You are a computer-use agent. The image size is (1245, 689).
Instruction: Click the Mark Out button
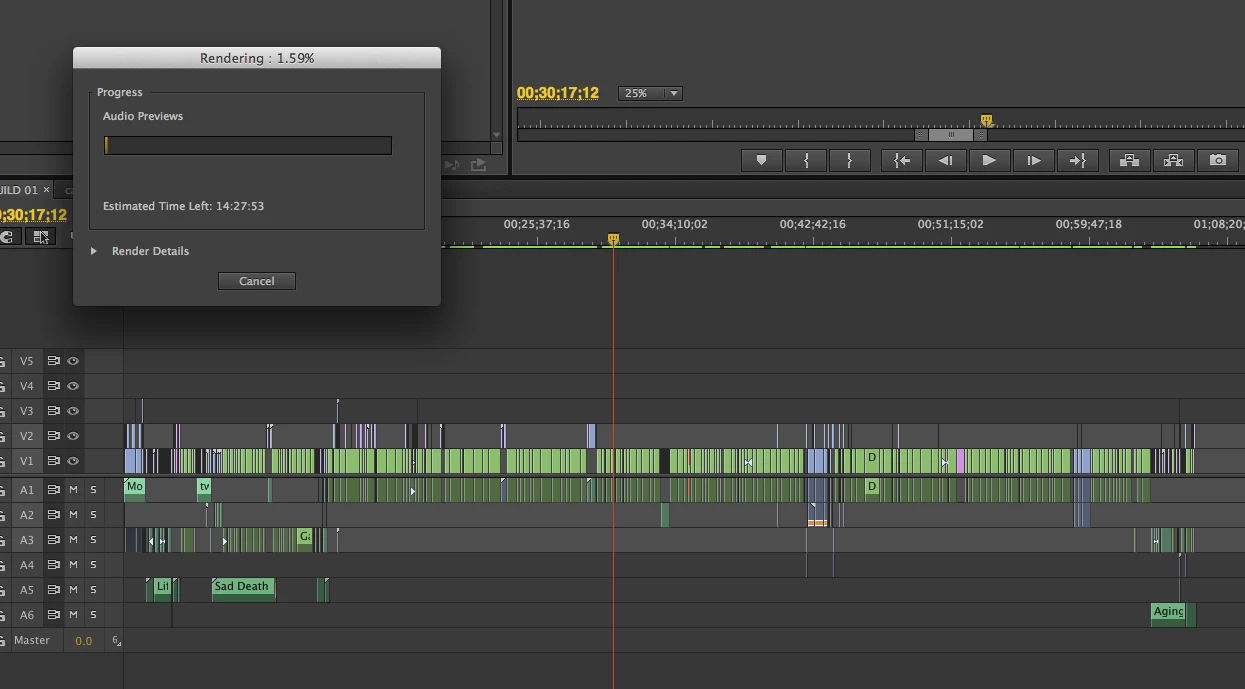[849, 160]
